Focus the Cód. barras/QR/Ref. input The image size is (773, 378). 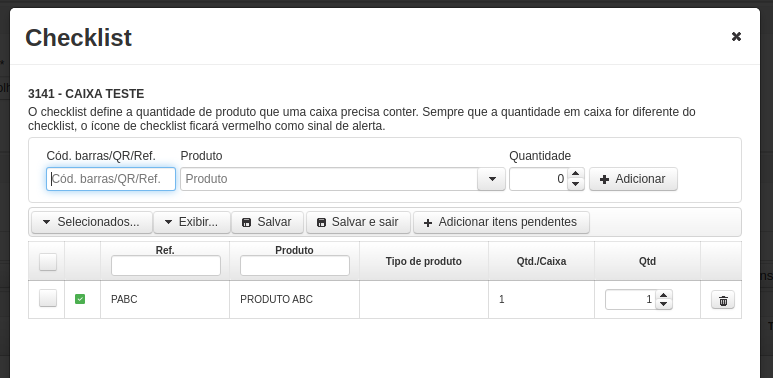pyautogui.click(x=111, y=179)
